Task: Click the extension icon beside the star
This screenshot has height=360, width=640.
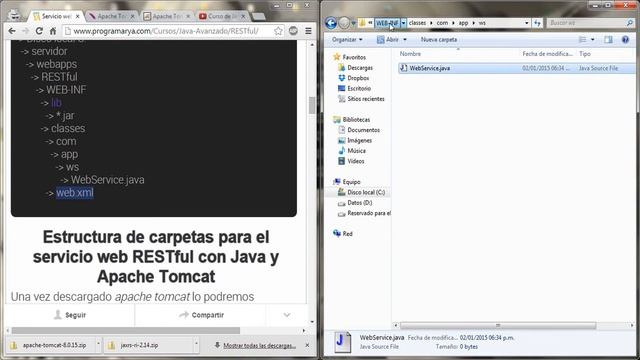Action: tap(293, 31)
